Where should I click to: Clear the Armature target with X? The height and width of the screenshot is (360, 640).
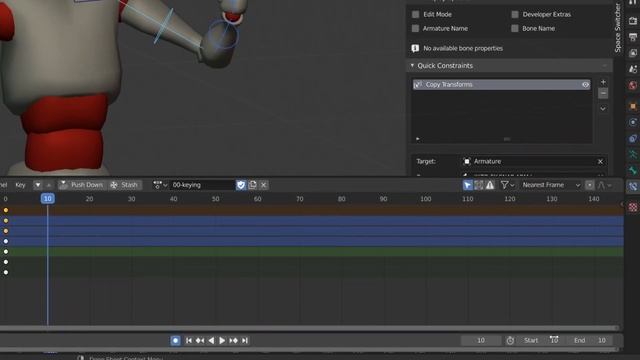pos(600,162)
